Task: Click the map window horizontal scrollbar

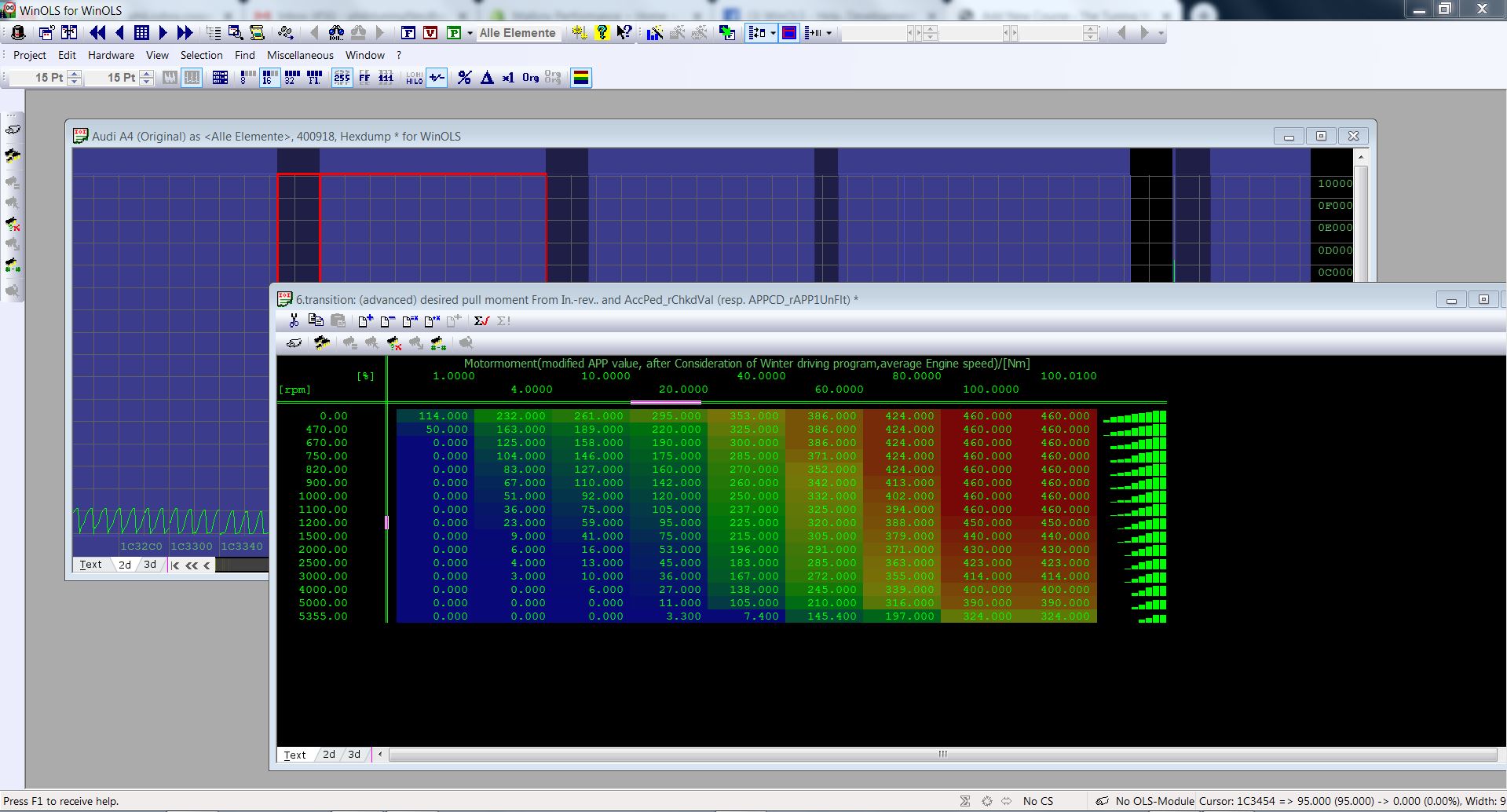Action: tap(942, 754)
